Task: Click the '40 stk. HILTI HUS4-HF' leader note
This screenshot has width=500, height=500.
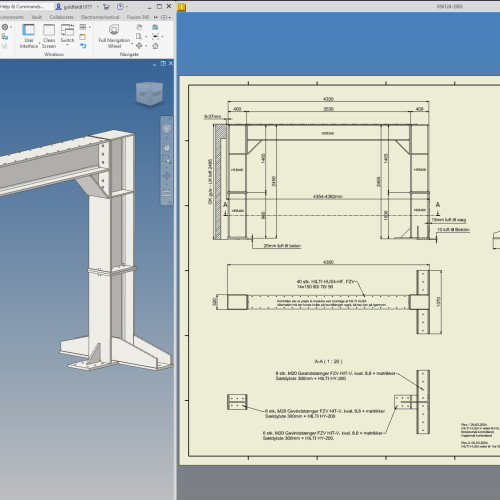Action: pos(326,284)
